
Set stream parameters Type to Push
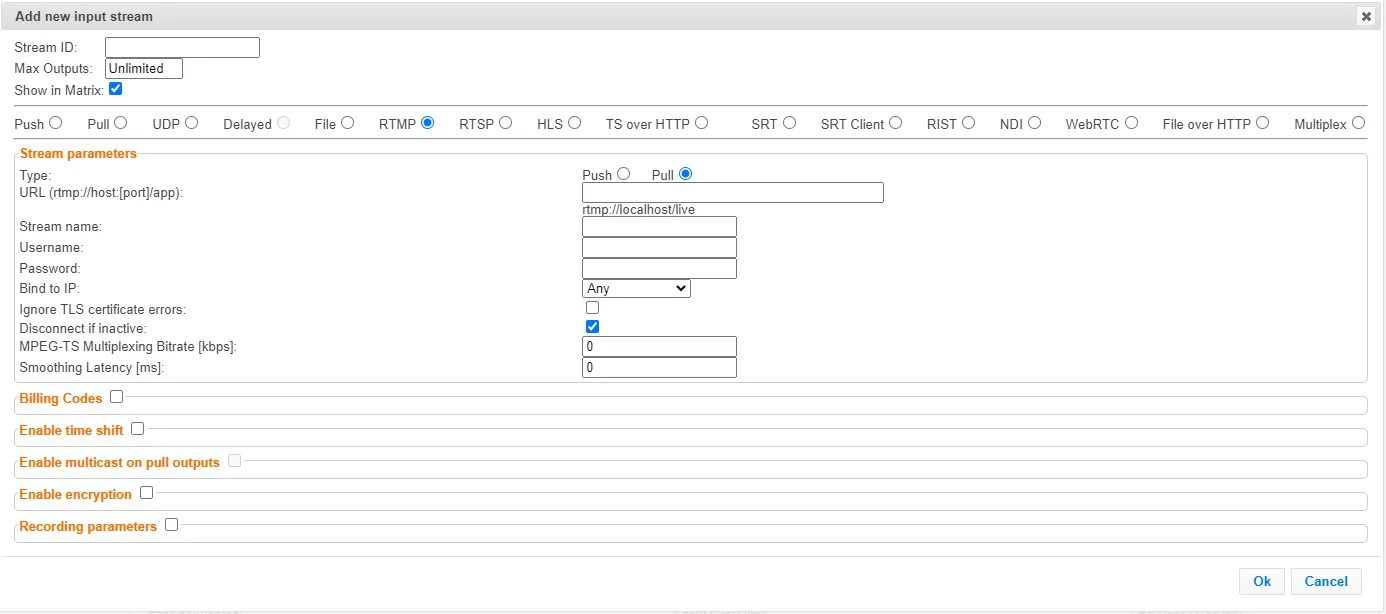[x=623, y=174]
